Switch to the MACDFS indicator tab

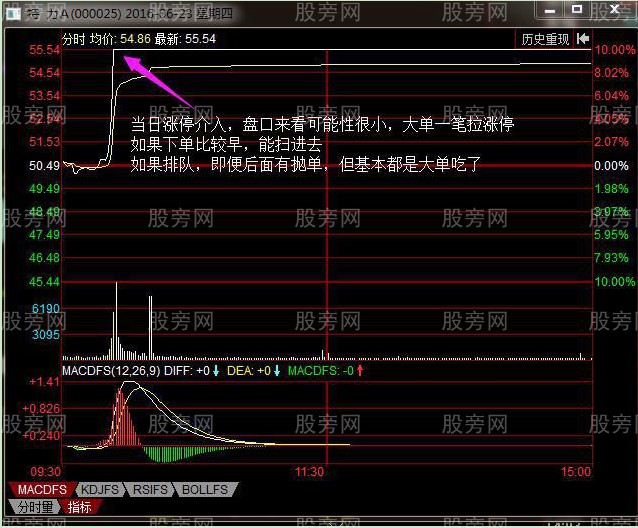(42, 489)
